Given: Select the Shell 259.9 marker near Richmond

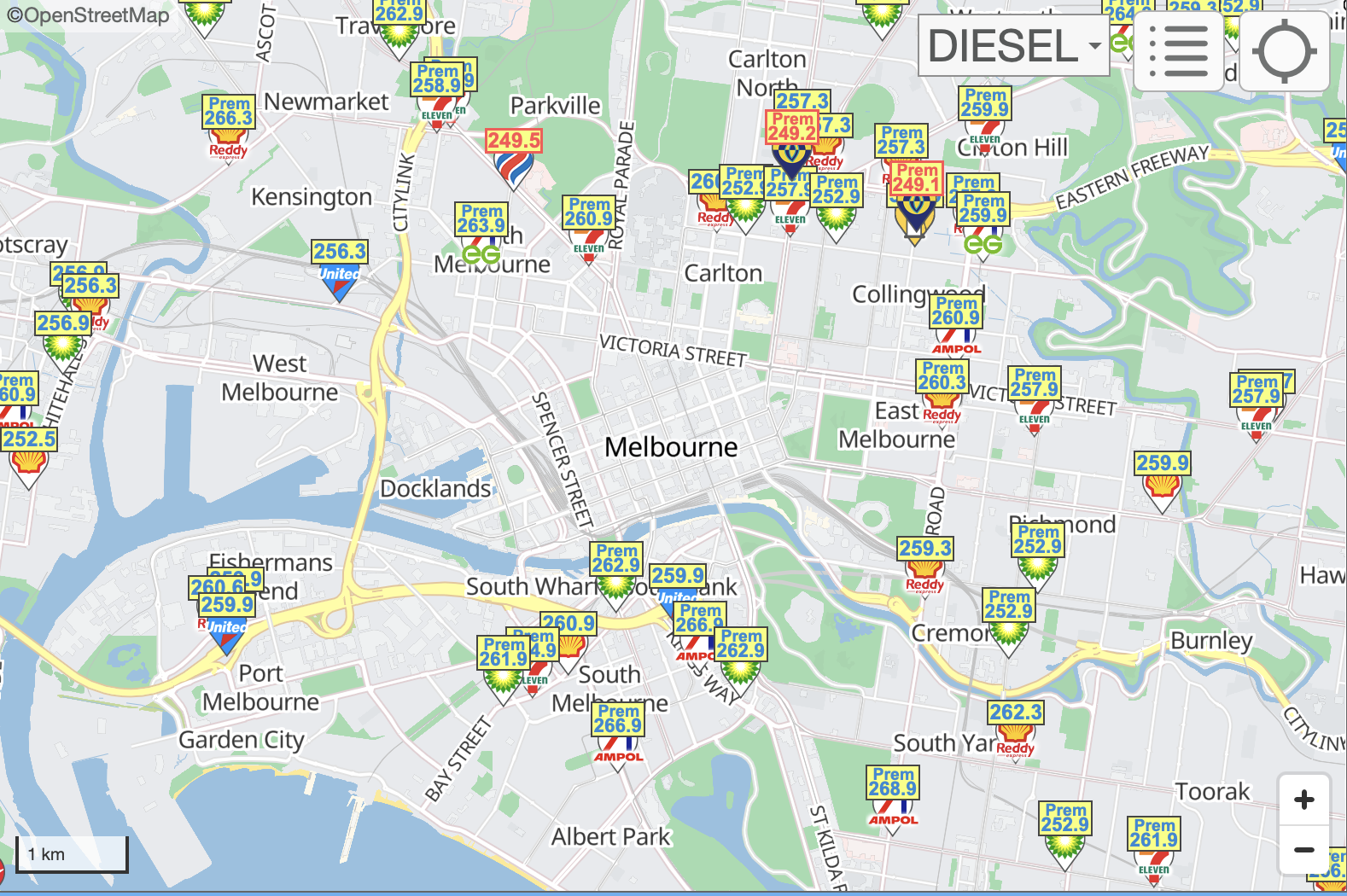Looking at the screenshot, I should 1162,482.
